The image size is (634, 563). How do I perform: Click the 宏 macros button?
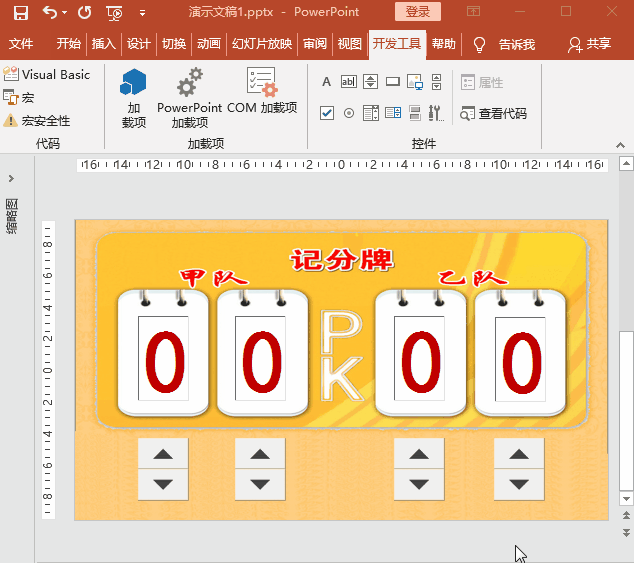[19, 97]
